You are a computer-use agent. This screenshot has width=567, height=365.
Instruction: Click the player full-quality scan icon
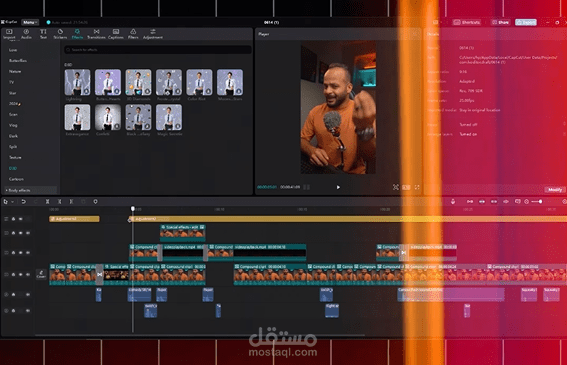[x=396, y=187]
